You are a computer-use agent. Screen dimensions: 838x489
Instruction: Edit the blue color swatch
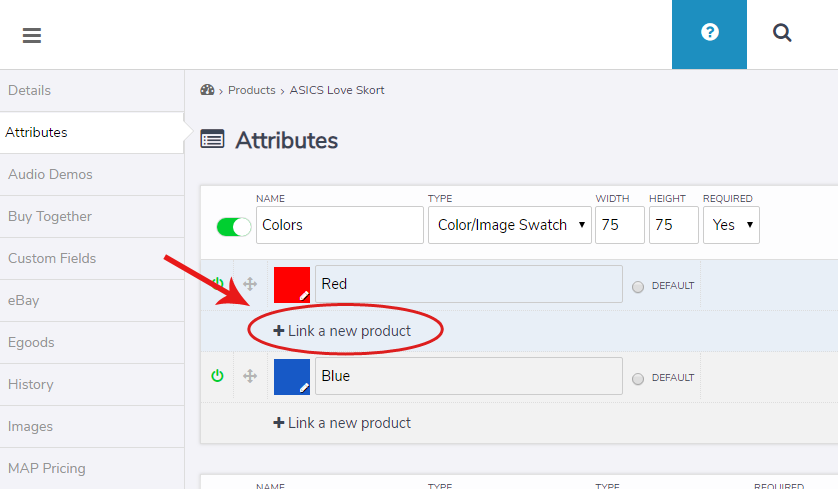292,377
